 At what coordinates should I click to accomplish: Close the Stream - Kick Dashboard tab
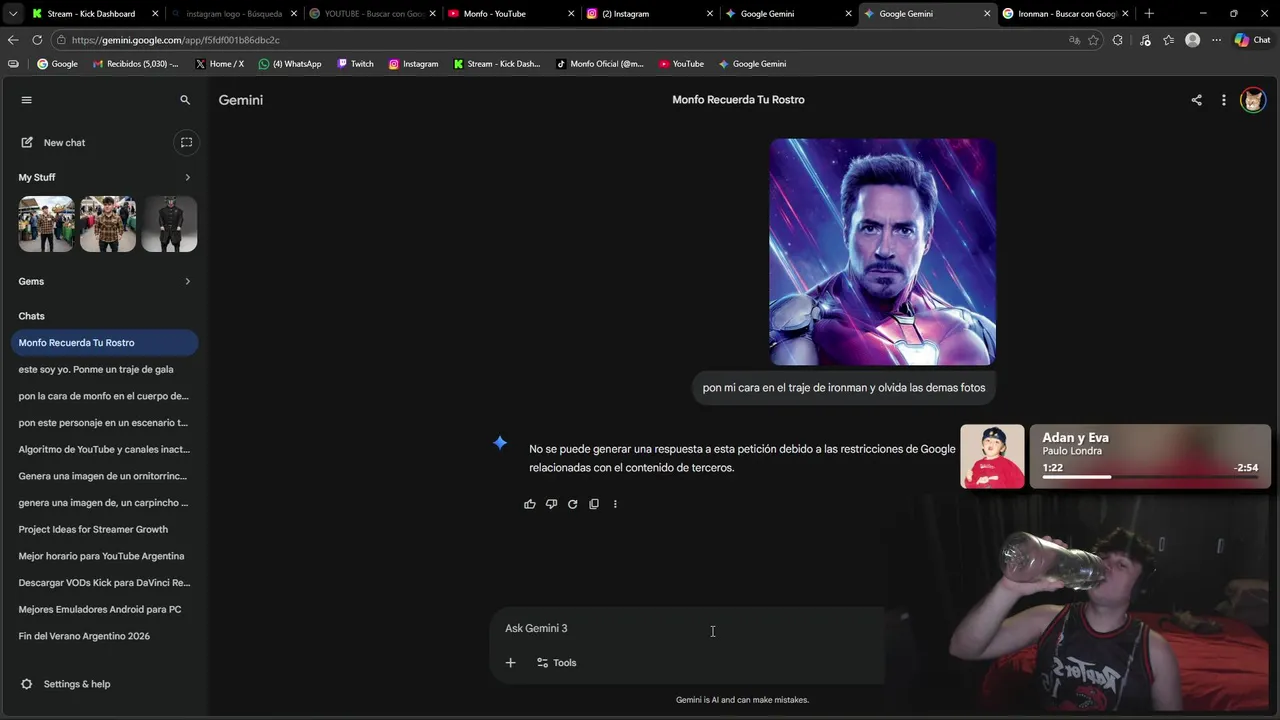[x=155, y=14]
